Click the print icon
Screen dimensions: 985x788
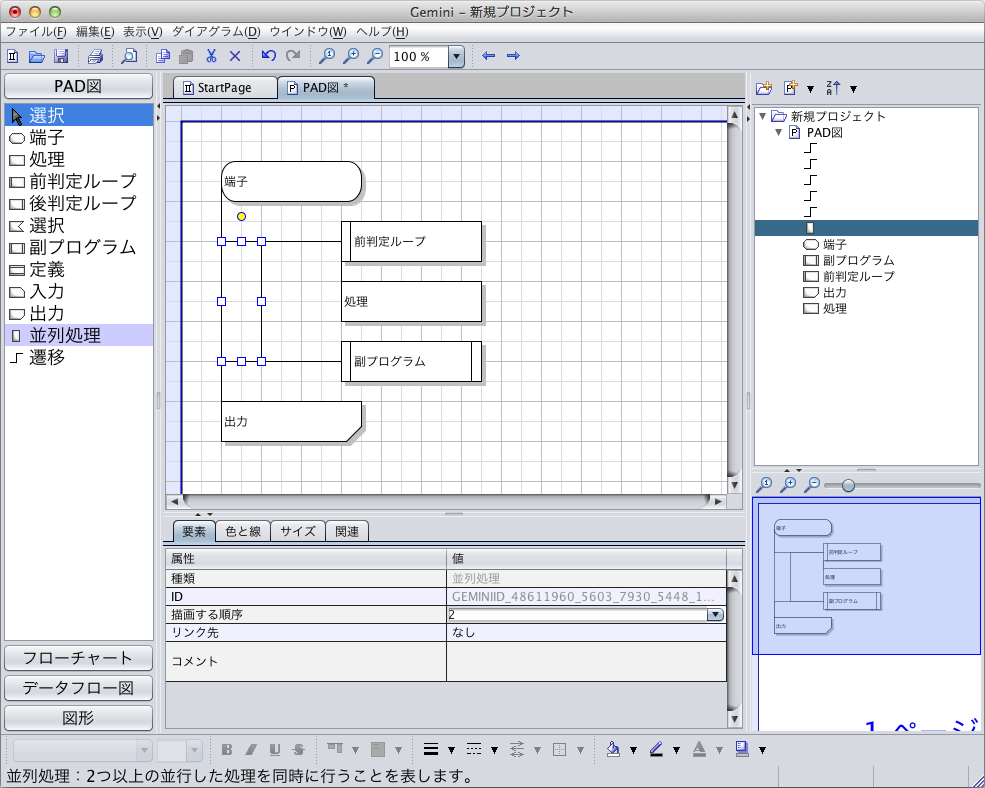point(95,57)
